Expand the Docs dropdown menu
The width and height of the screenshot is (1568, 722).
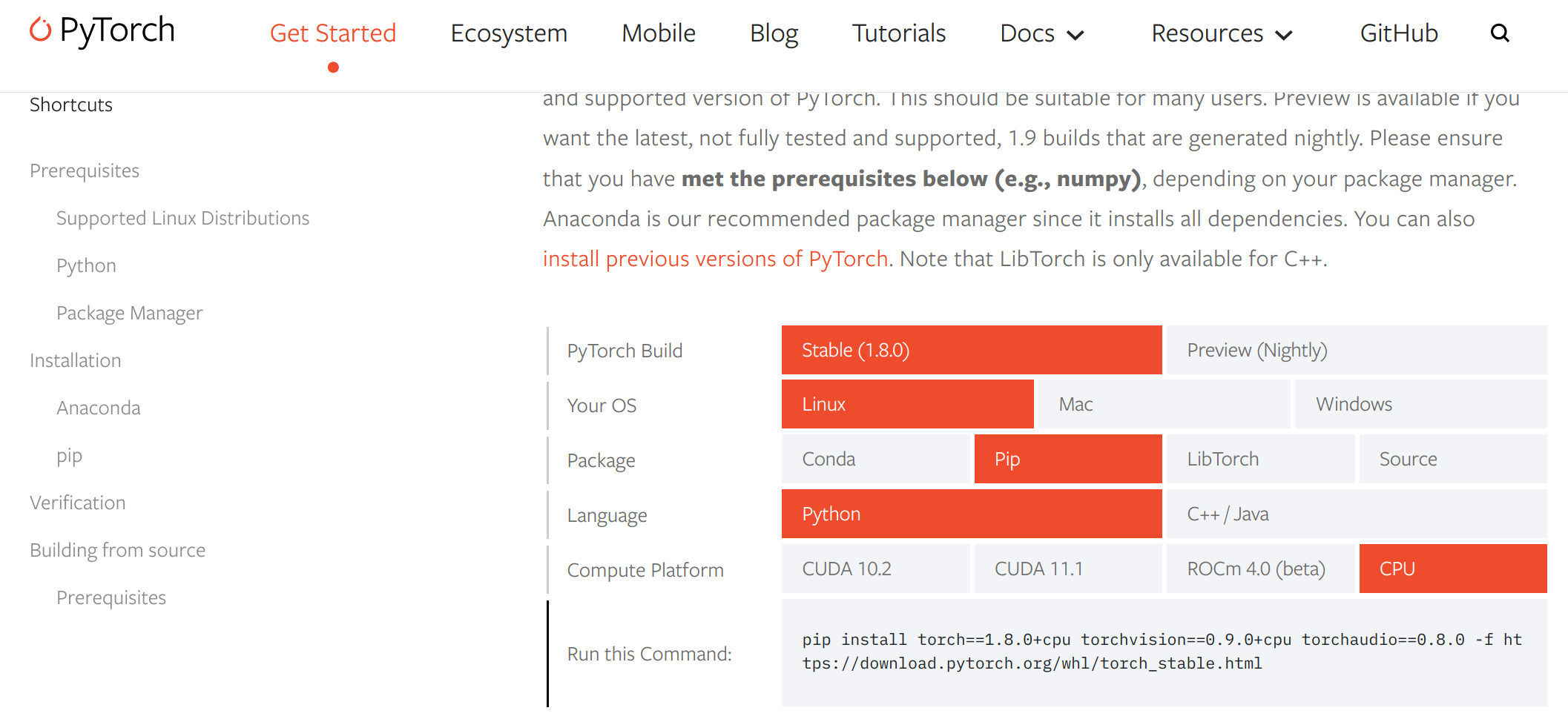(x=1042, y=33)
